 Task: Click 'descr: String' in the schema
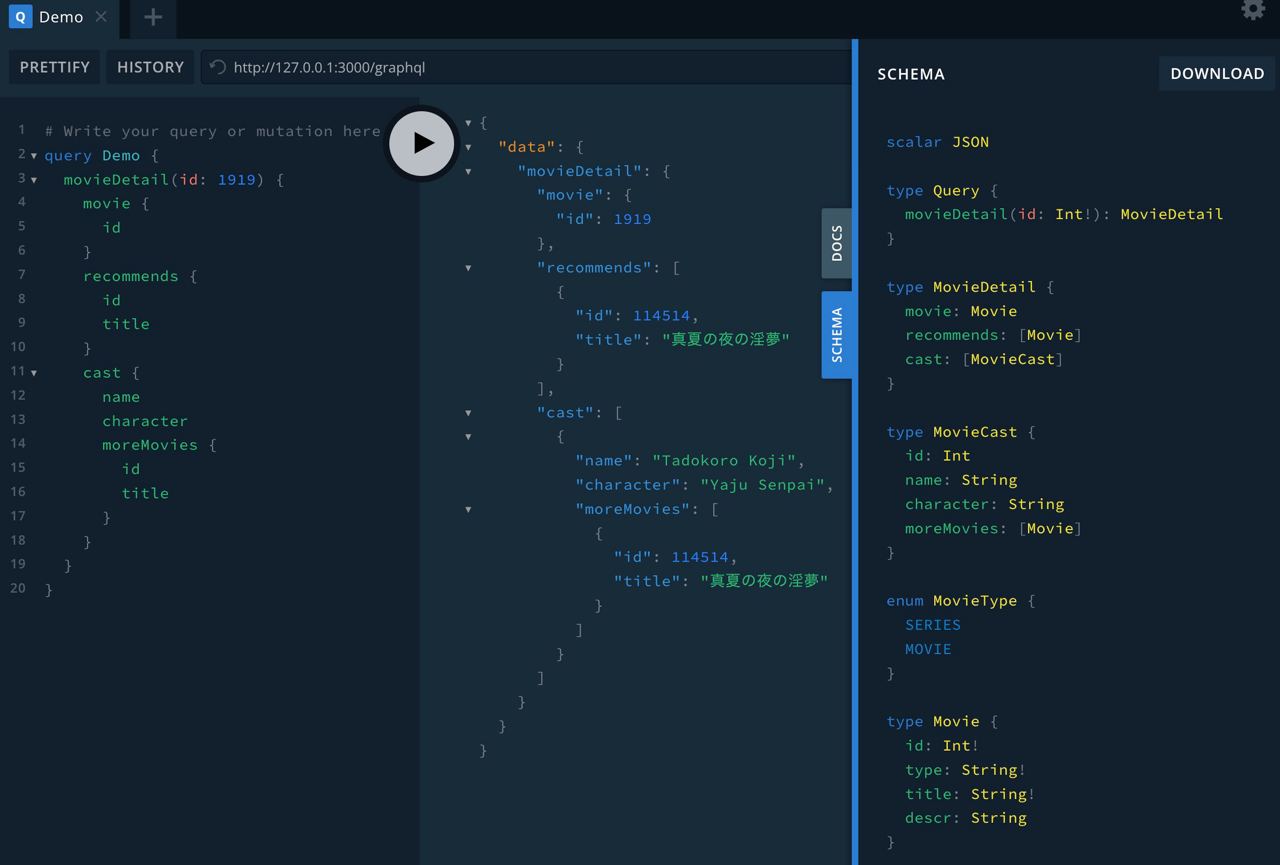pos(966,818)
